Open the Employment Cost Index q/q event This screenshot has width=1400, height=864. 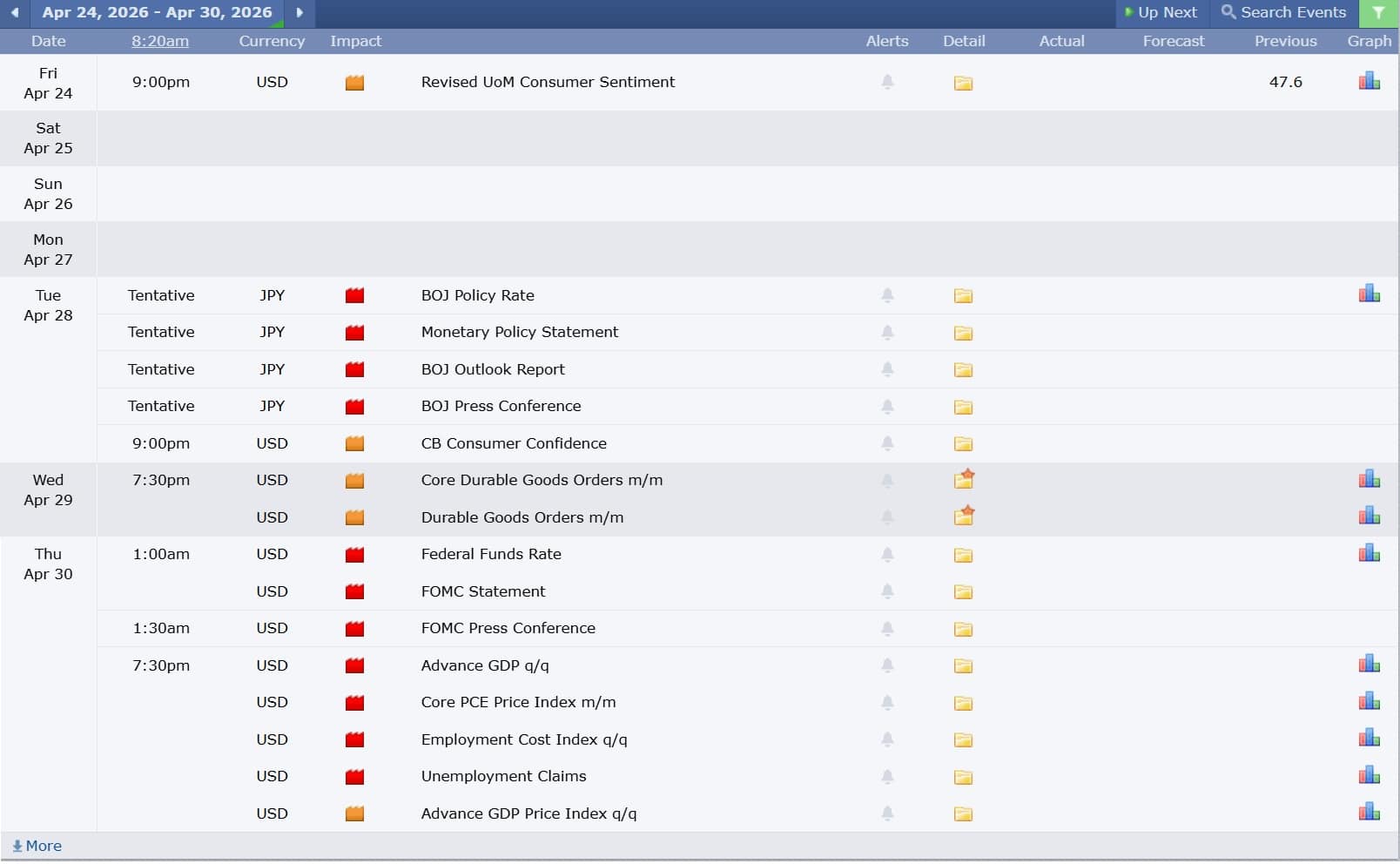coord(523,739)
